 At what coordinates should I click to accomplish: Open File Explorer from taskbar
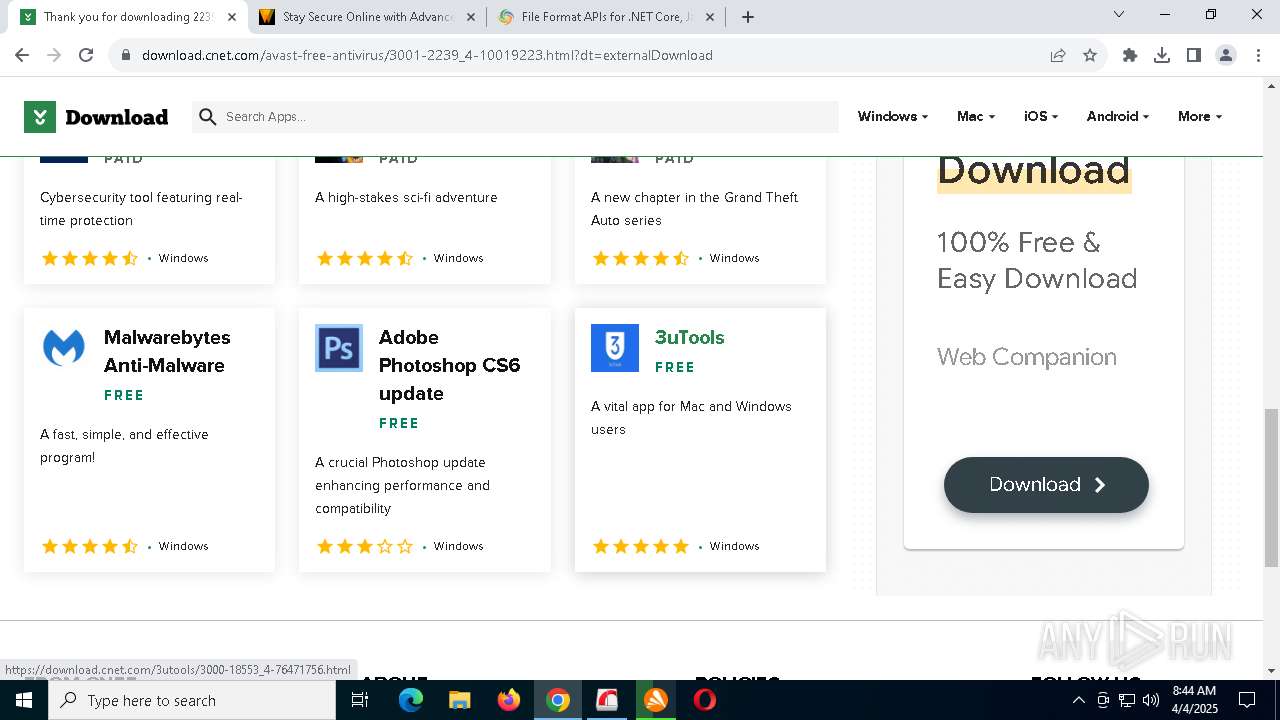(460, 700)
